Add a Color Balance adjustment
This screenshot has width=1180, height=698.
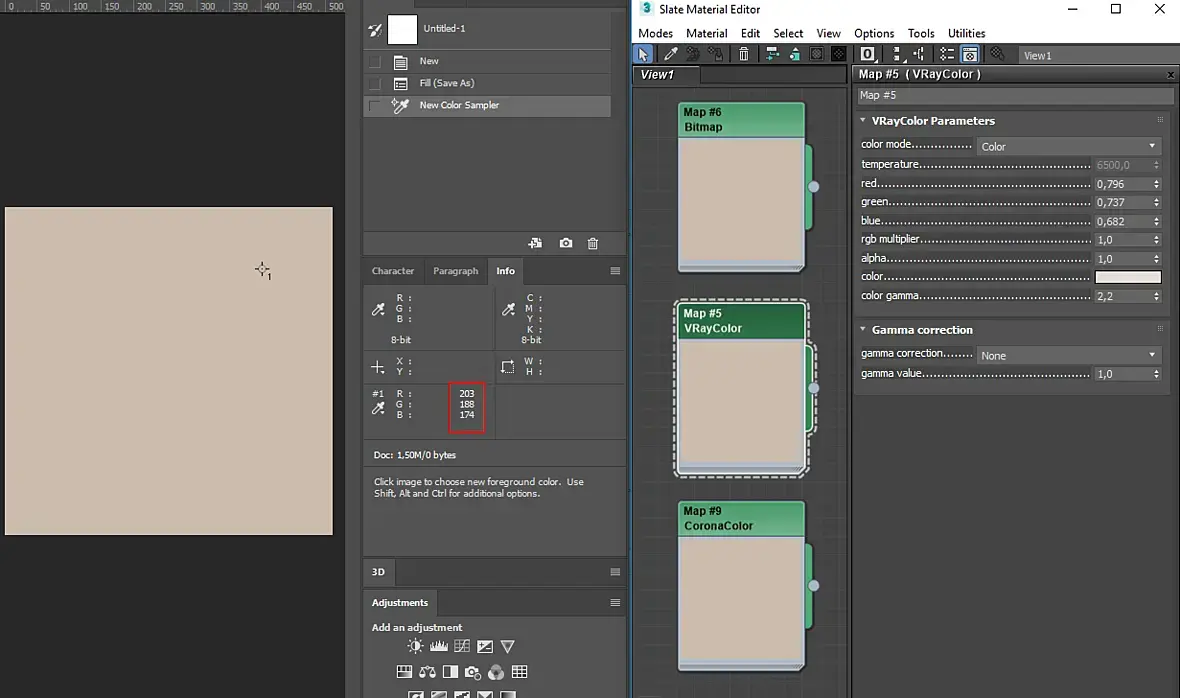[427, 672]
